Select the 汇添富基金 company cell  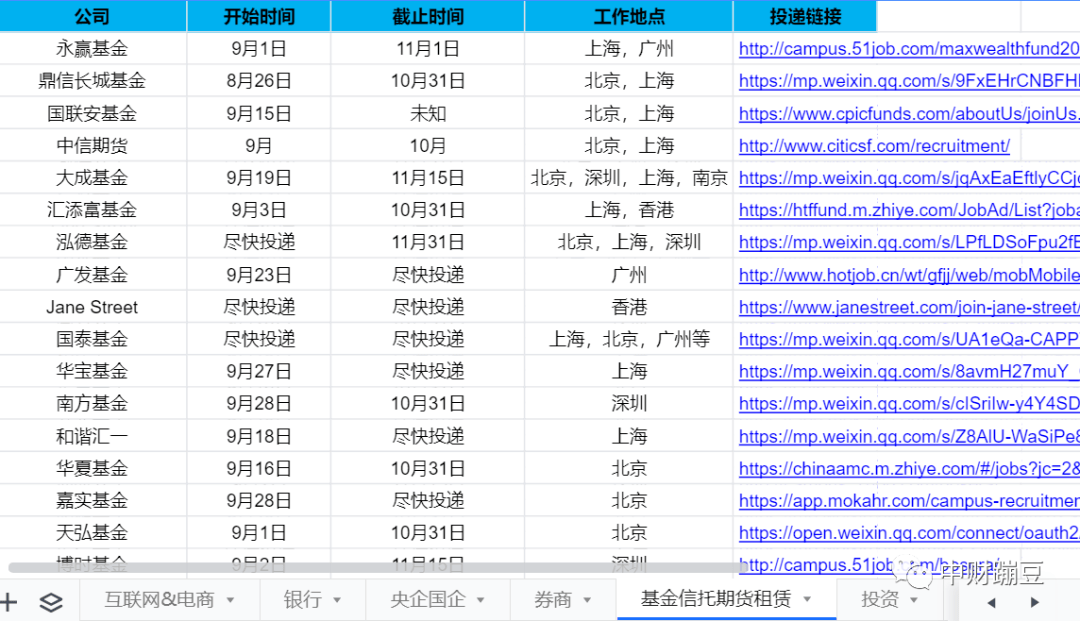[93, 210]
